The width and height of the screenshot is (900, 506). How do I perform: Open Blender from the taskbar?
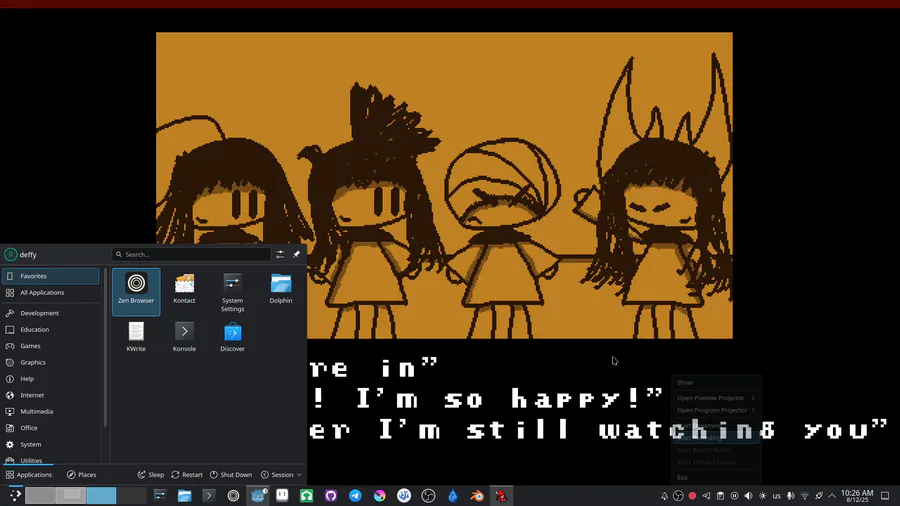pyautogui.click(x=477, y=495)
